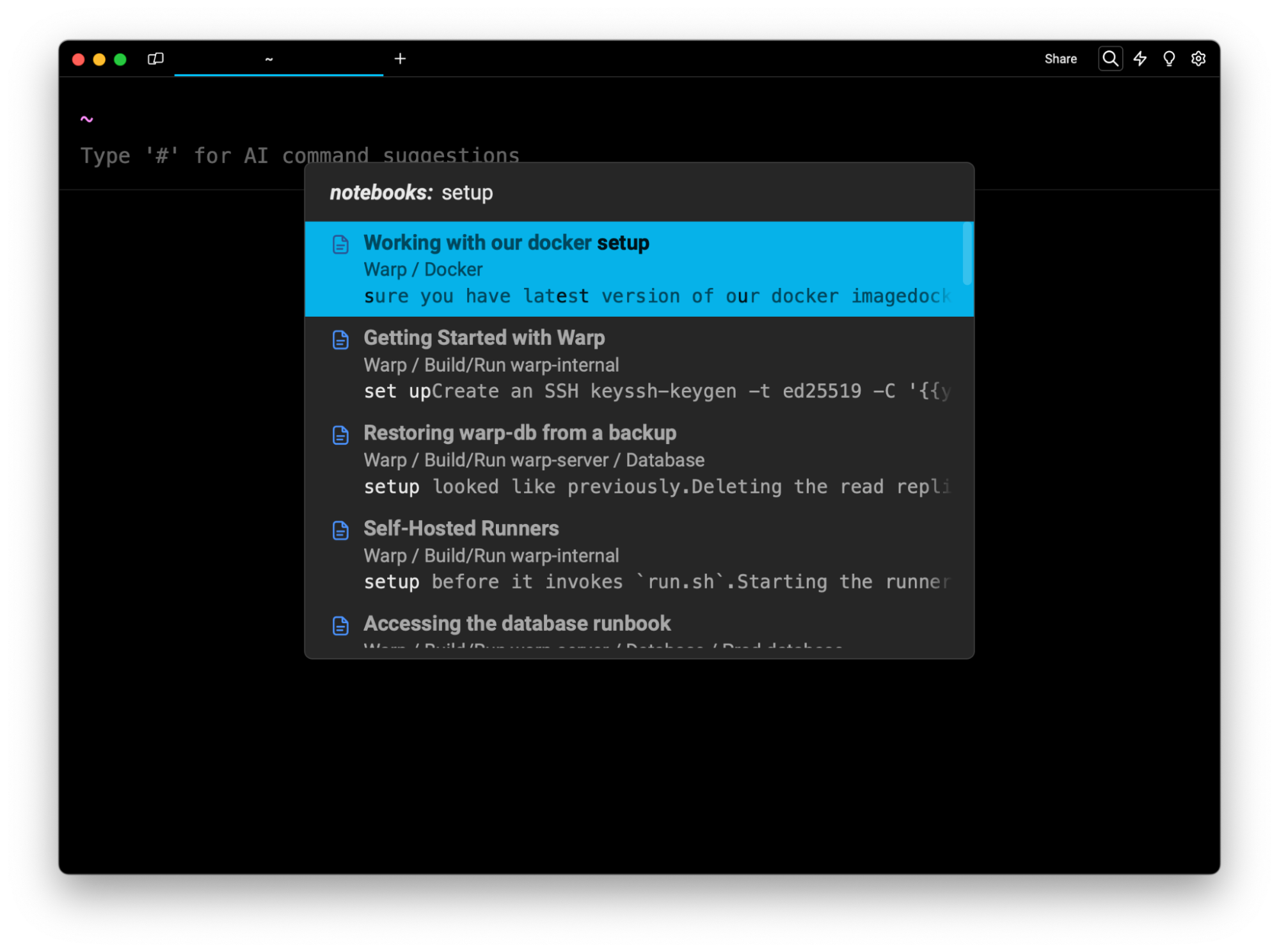This screenshot has height=952, width=1279.
Task: Click the Share button
Action: (1060, 59)
